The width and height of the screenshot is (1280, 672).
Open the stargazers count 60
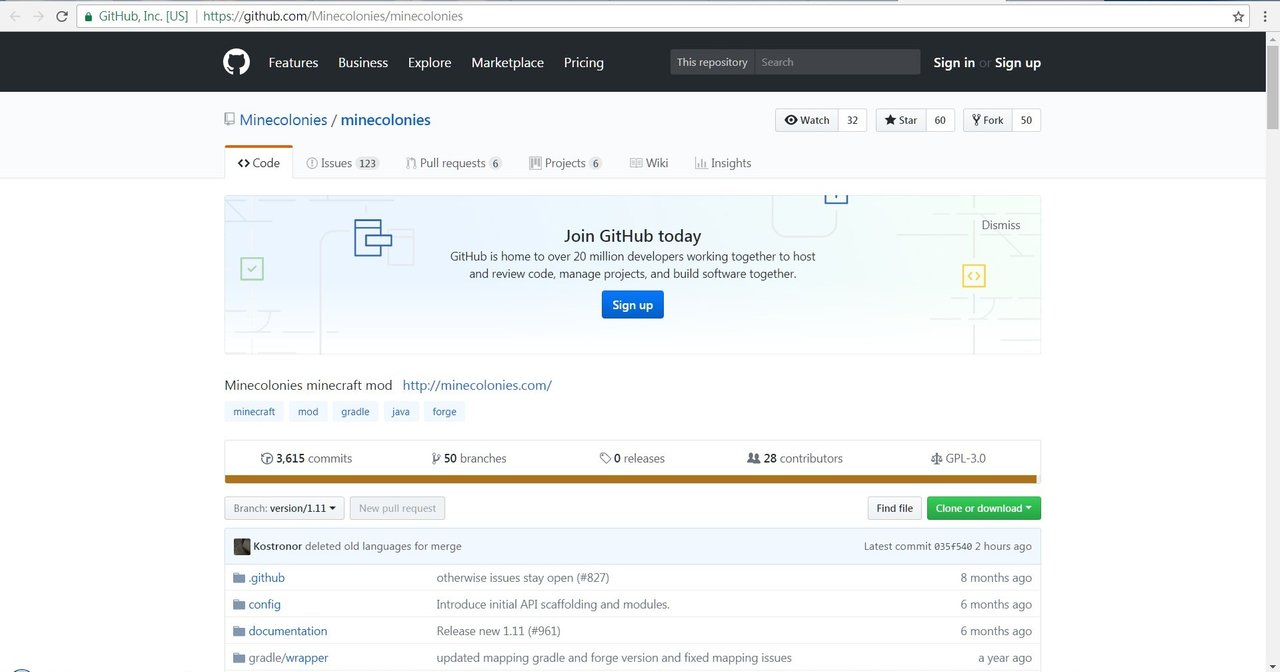tap(940, 120)
